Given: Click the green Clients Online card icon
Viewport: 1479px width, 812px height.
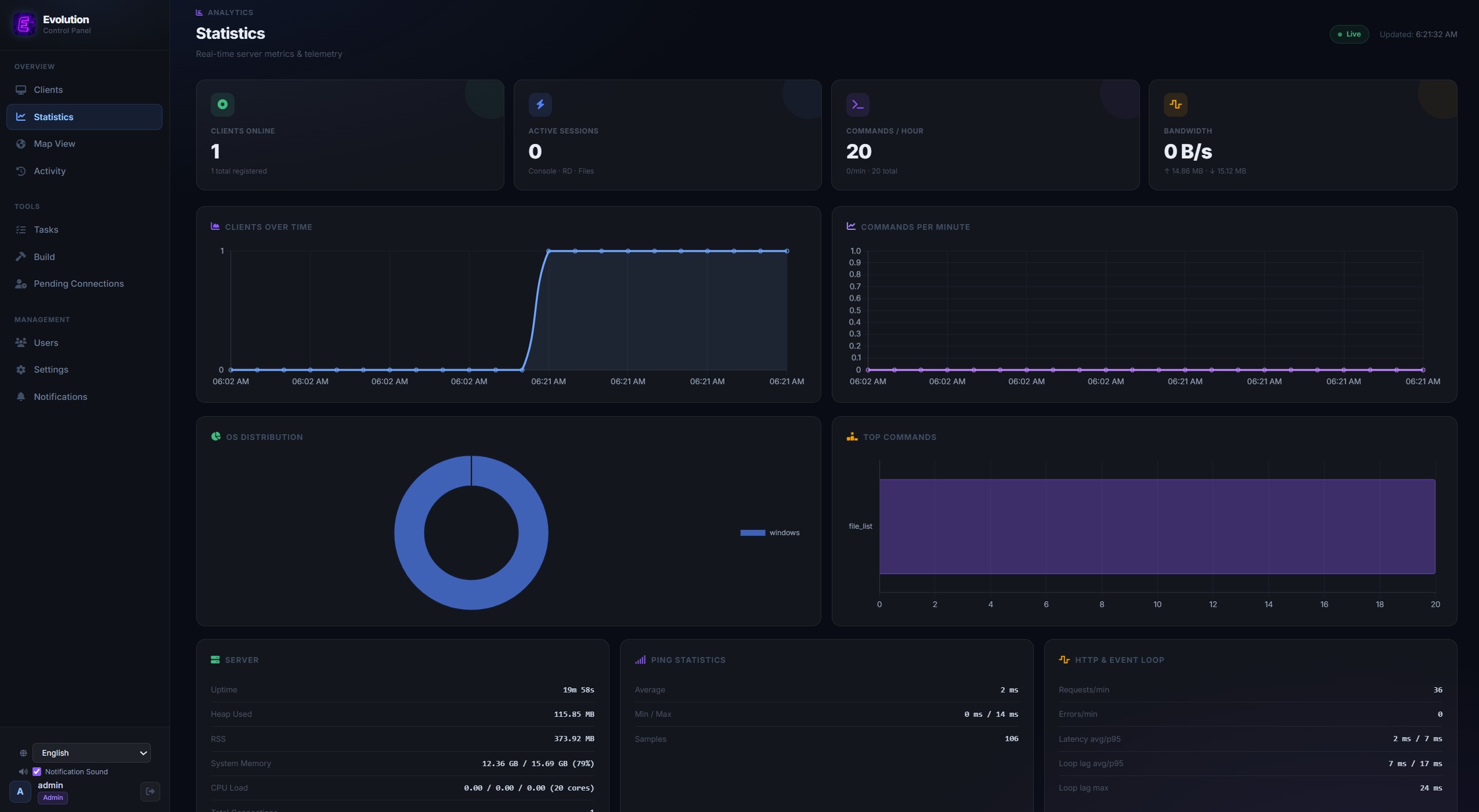Looking at the screenshot, I should click(222, 104).
